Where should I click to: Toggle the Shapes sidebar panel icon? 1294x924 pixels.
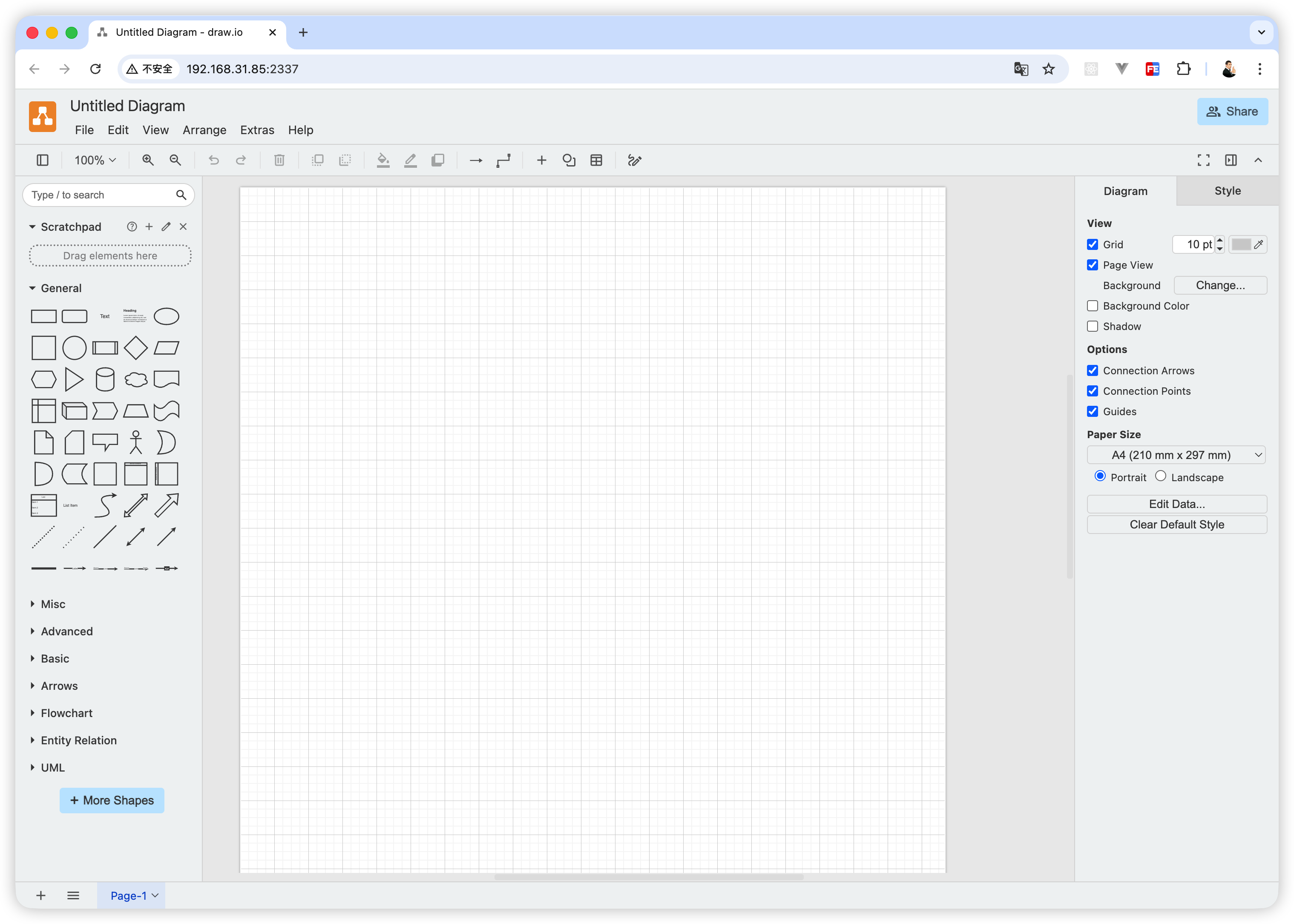coord(43,161)
